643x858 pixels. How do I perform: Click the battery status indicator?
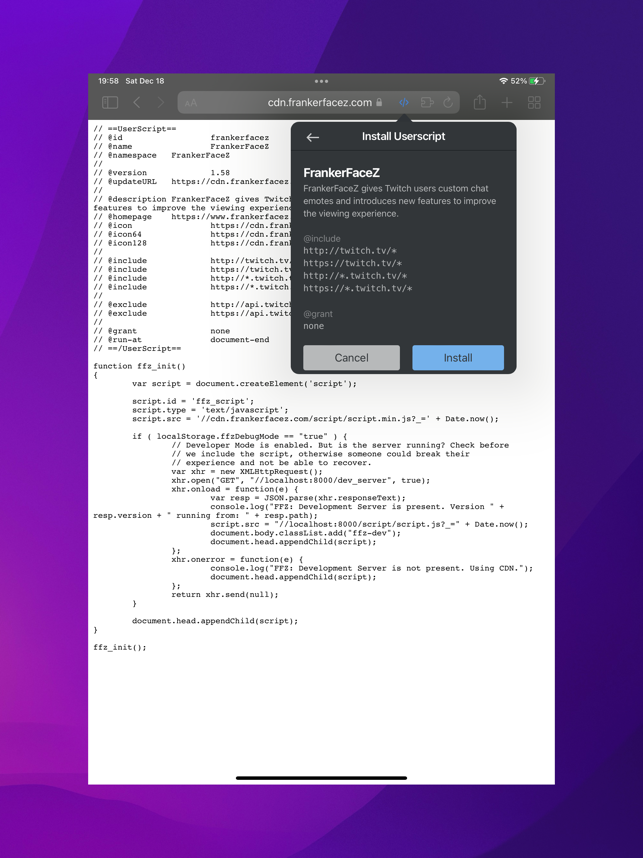(x=537, y=81)
